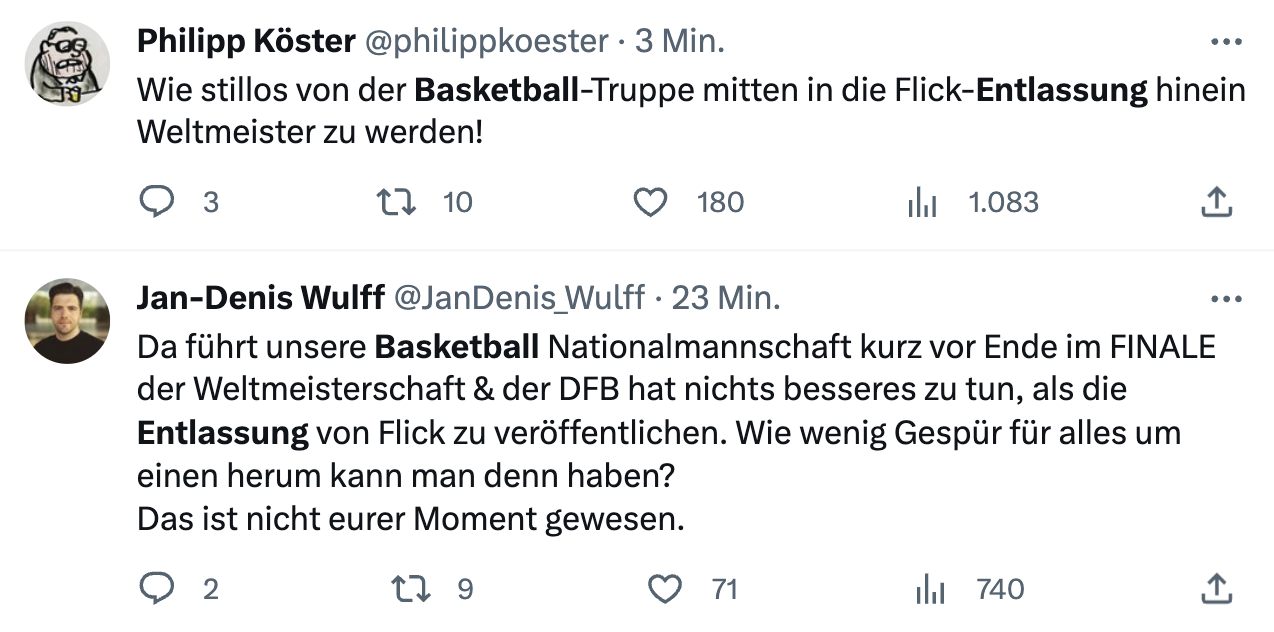The width and height of the screenshot is (1274, 632).
Task: Like Philipp Köster's basketball tweet
Action: coord(651,203)
